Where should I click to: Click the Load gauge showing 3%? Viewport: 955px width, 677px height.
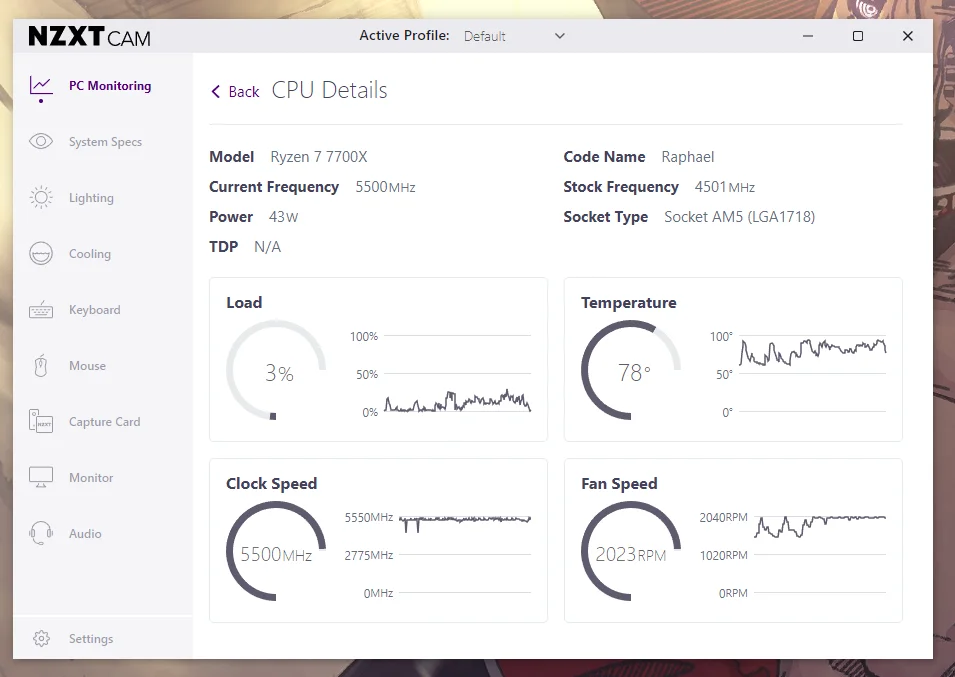tap(276, 370)
